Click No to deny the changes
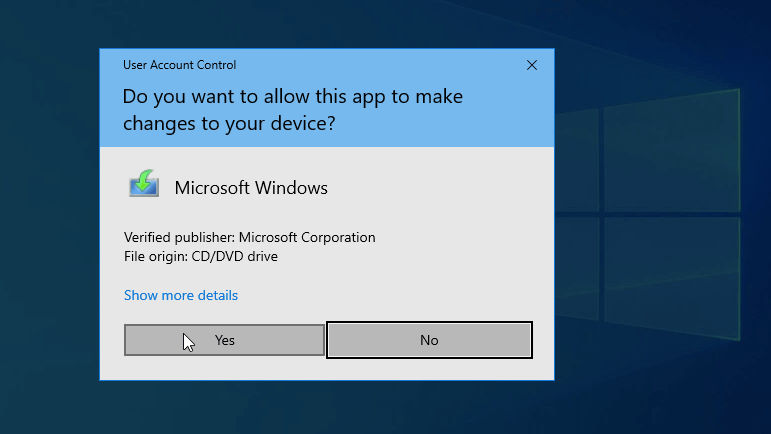Viewport: 771px width, 434px height. [x=429, y=340]
